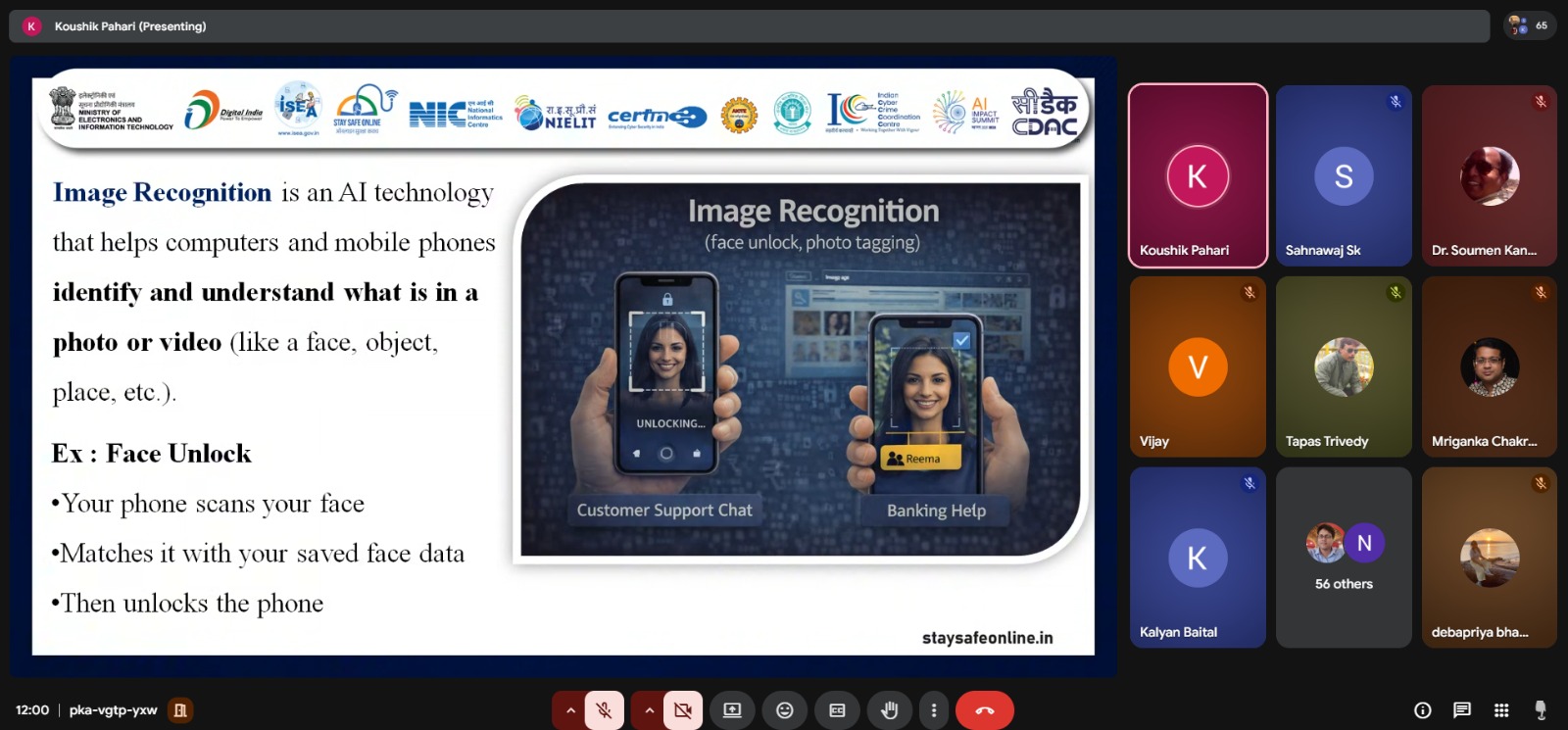The width and height of the screenshot is (1568, 730).
Task: Send a reaction with emoji icon
Action: 785,710
